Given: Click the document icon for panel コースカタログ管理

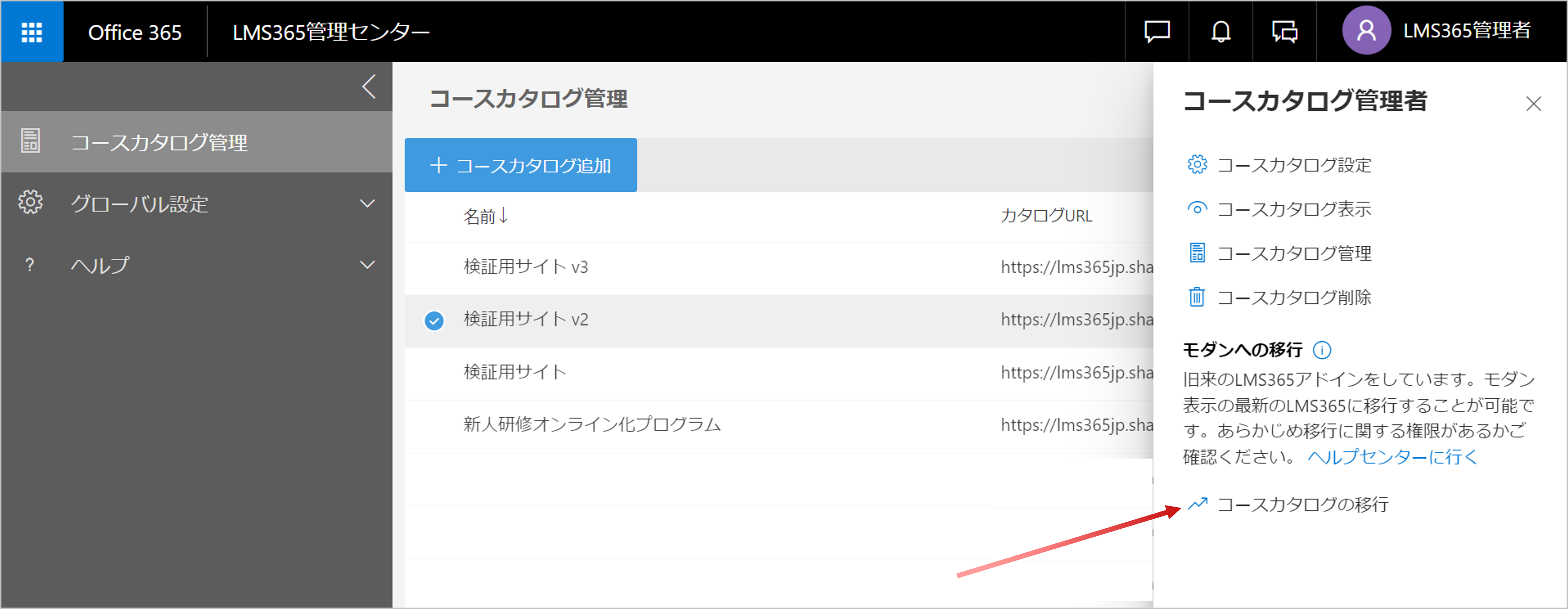Looking at the screenshot, I should [x=1197, y=252].
